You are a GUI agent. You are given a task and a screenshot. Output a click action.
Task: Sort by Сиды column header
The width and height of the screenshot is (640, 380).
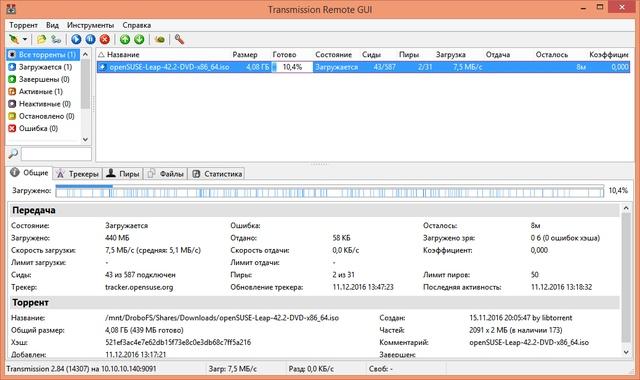[x=371, y=55]
